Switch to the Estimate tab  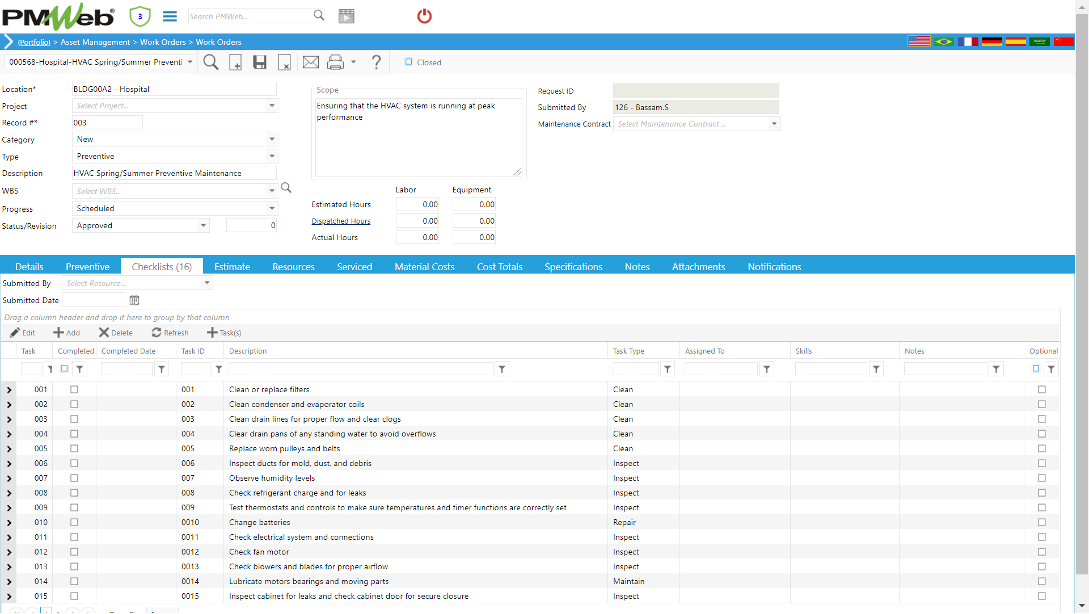click(x=232, y=267)
